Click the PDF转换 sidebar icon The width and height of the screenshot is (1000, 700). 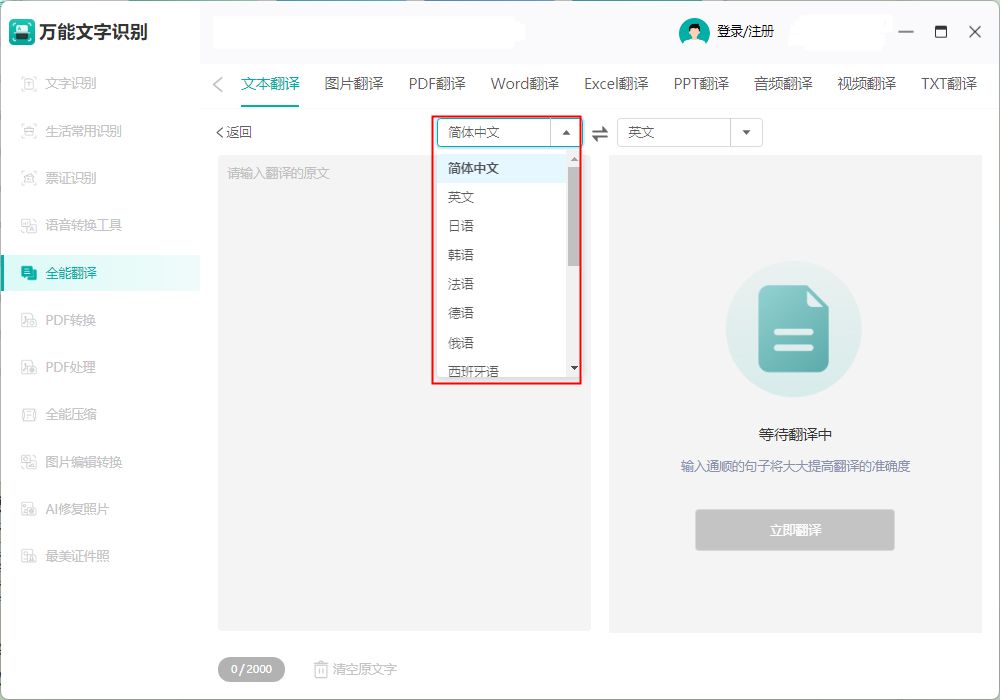[x=29, y=320]
